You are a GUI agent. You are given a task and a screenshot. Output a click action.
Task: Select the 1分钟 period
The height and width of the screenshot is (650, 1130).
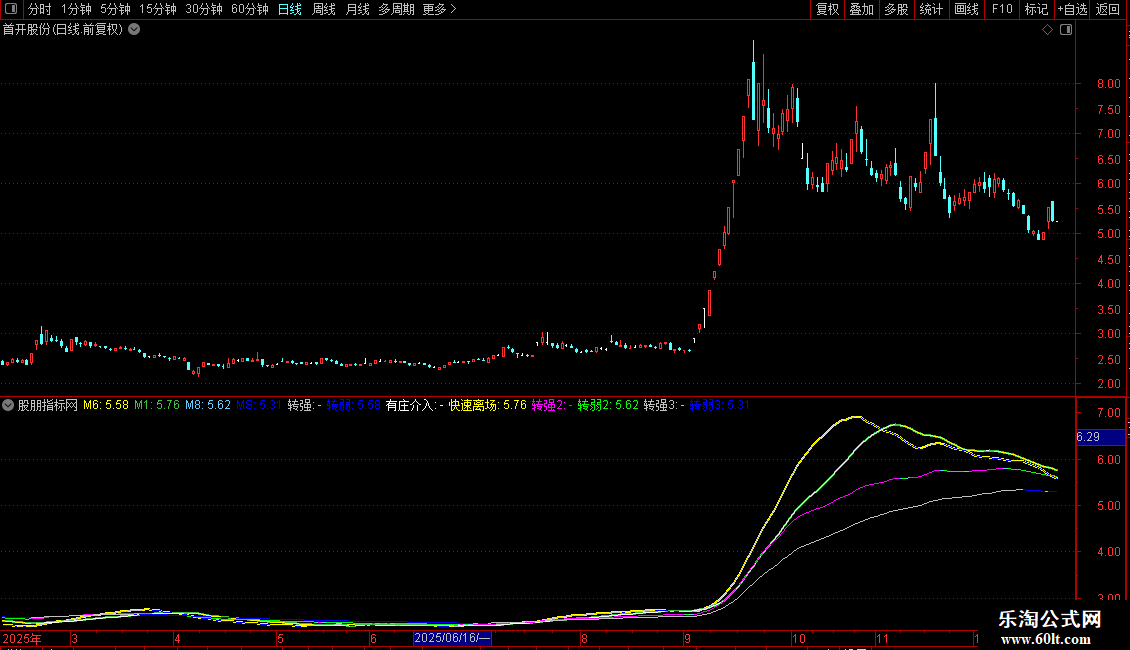coord(76,9)
